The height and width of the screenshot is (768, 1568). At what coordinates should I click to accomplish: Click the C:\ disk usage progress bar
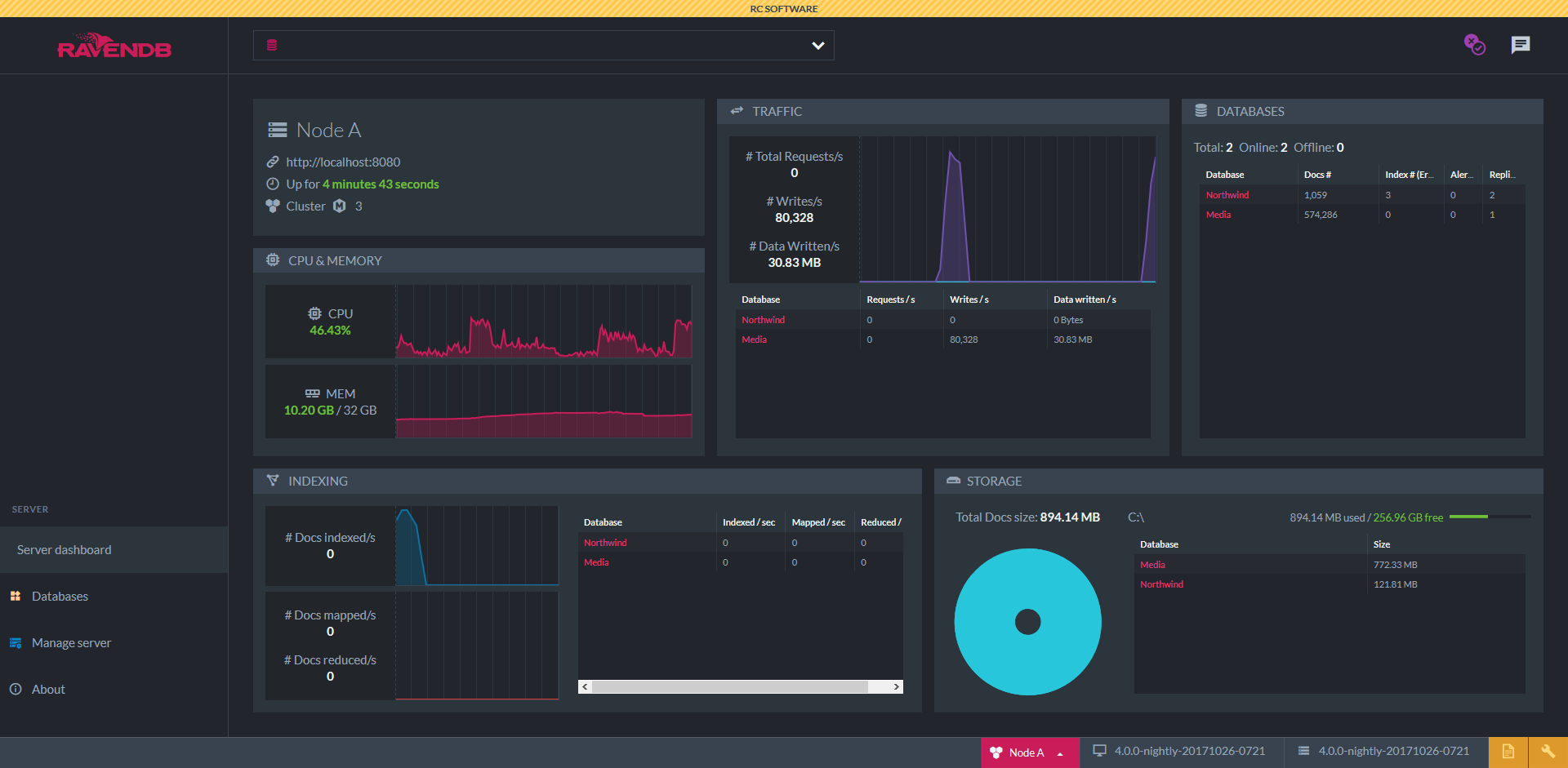[1490, 517]
